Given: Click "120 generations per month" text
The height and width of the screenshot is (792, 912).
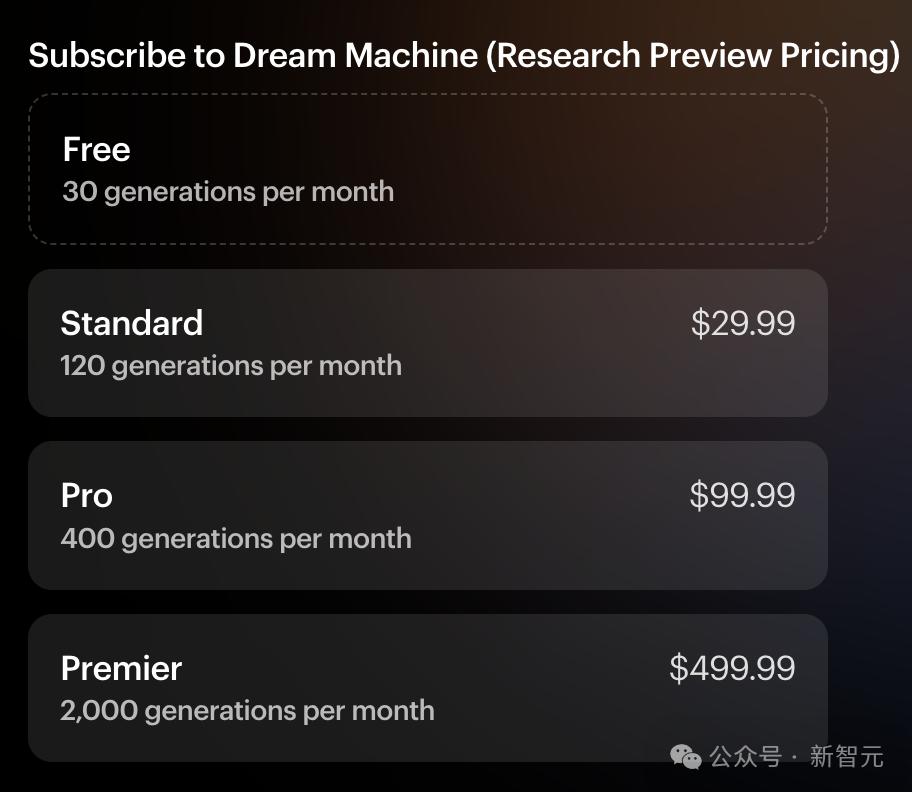Looking at the screenshot, I should (x=231, y=366).
